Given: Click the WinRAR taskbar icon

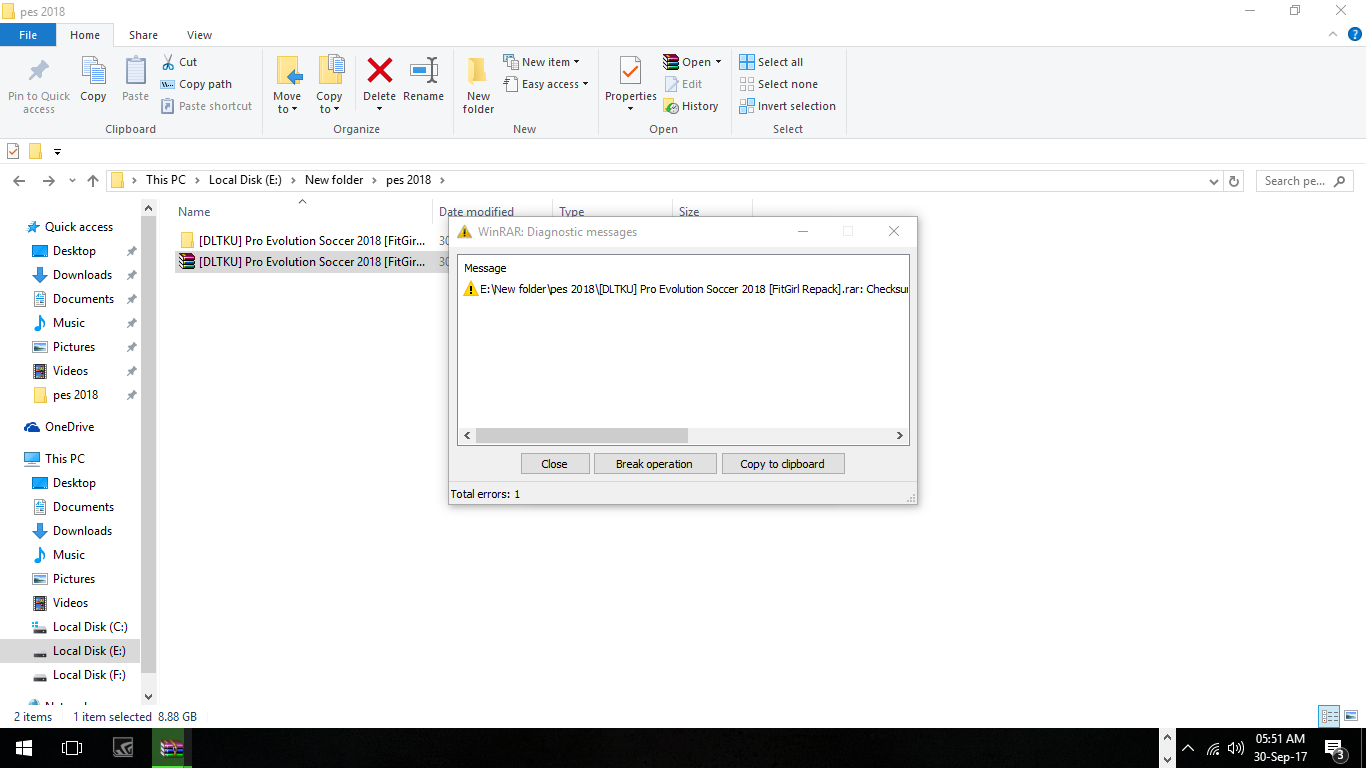Looking at the screenshot, I should [x=171, y=748].
